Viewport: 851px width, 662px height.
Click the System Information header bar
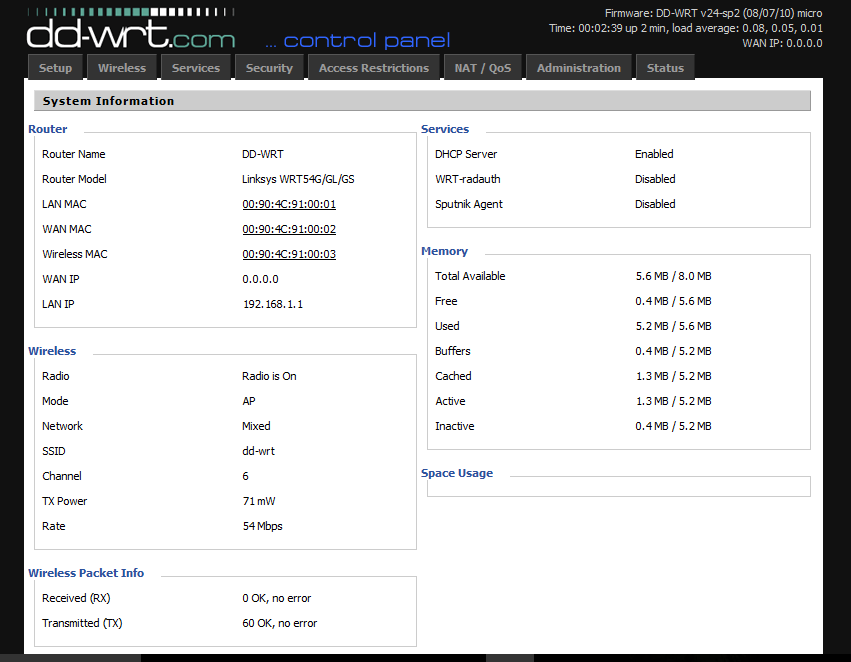click(423, 100)
